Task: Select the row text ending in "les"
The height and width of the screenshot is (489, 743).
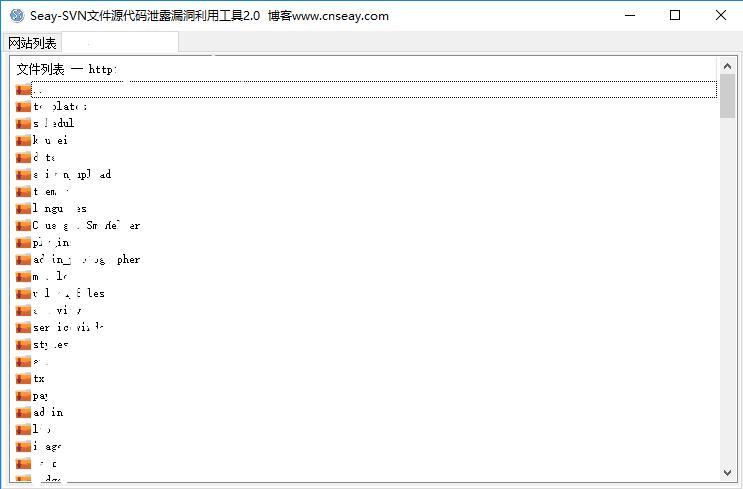Action: [68, 293]
